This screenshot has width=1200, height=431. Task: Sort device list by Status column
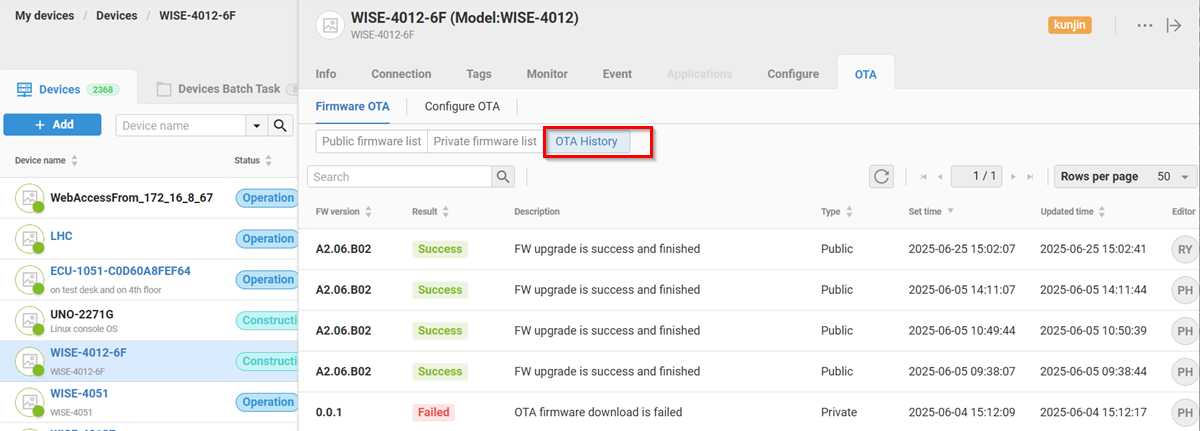click(268, 160)
